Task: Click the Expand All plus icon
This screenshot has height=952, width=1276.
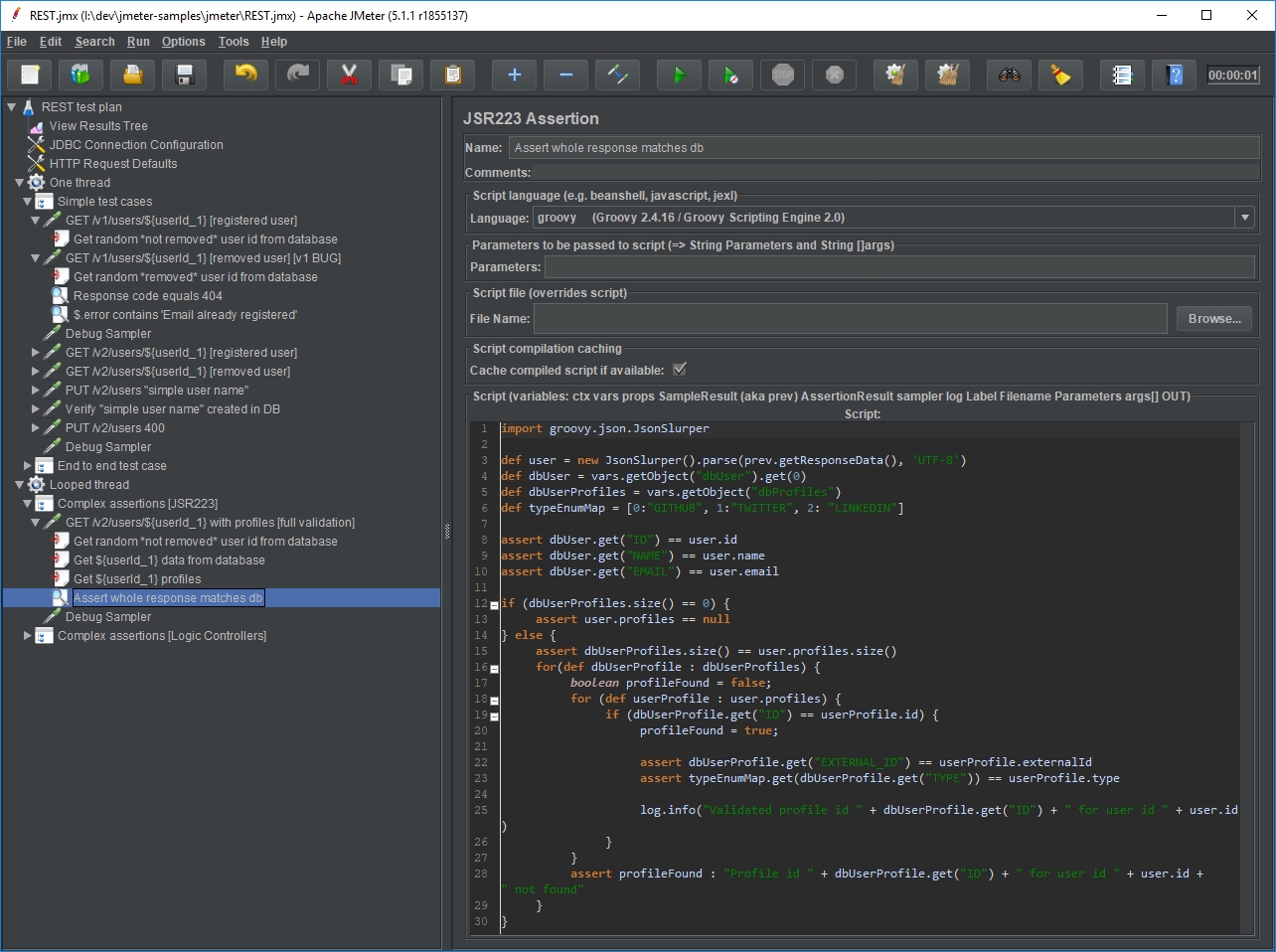Action: pyautogui.click(x=515, y=75)
